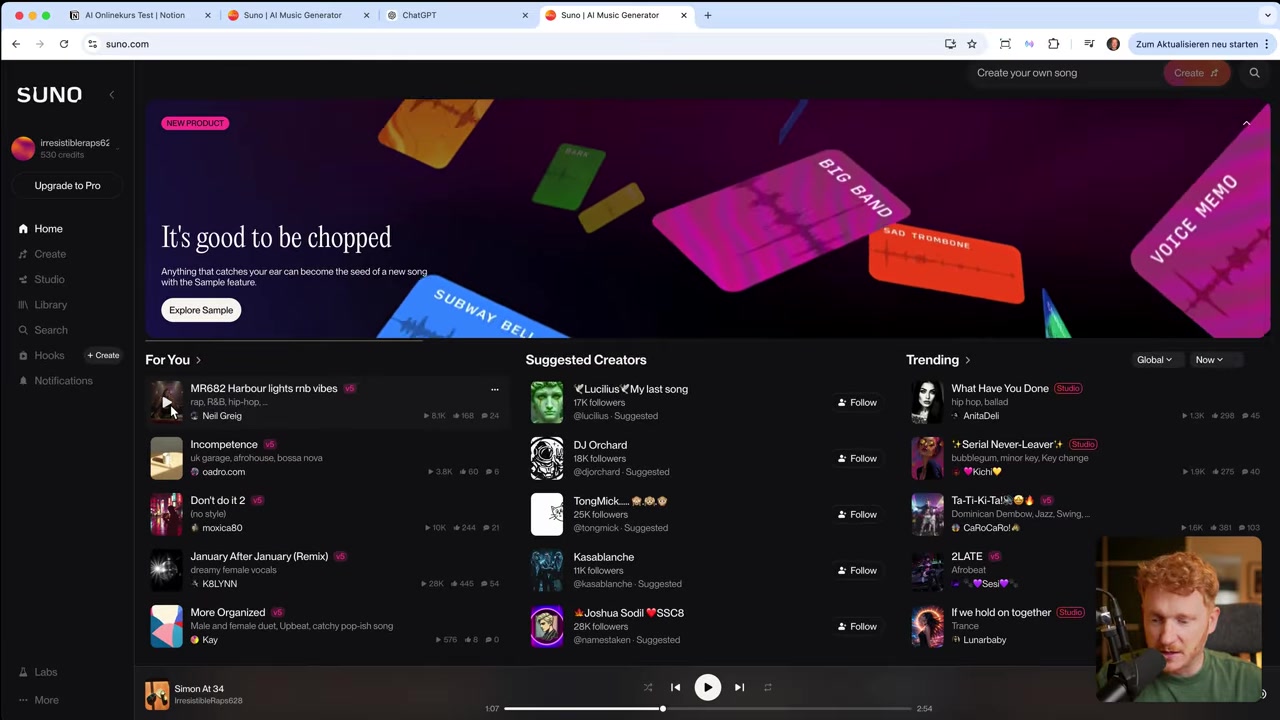Click the + Create button beside Hooks
Image resolution: width=1280 pixels, height=720 pixels.
(x=103, y=355)
